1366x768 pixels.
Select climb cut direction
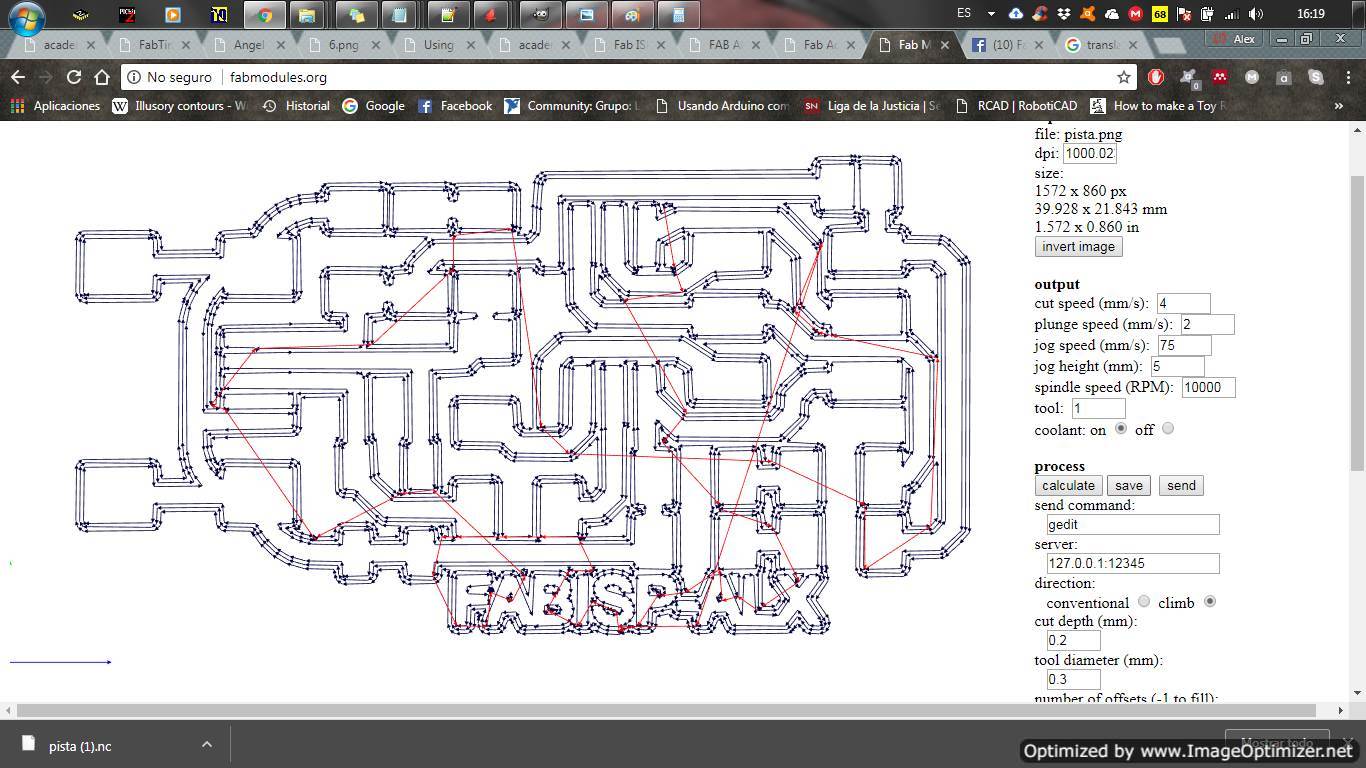[1210, 601]
